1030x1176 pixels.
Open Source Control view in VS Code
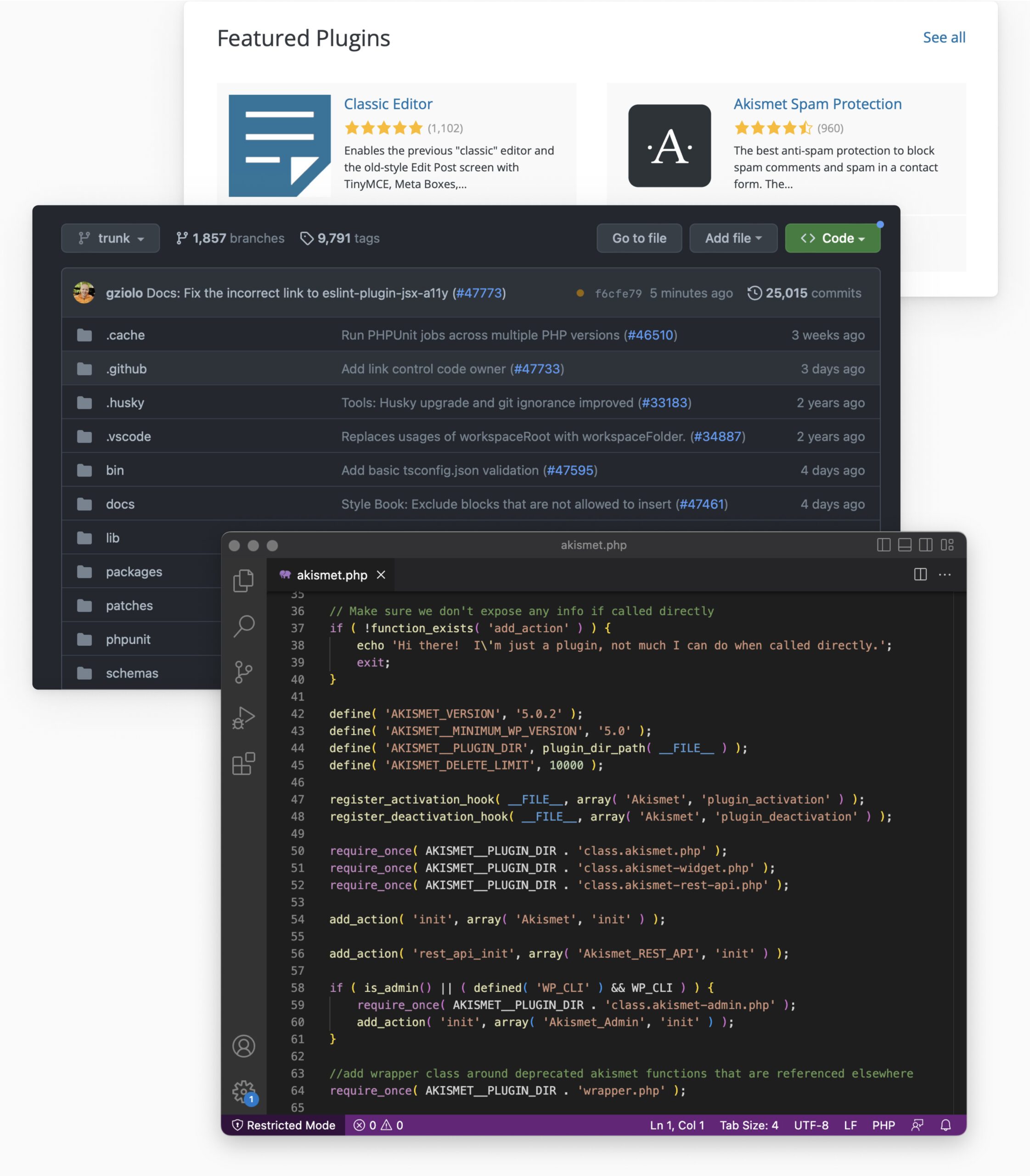(244, 672)
